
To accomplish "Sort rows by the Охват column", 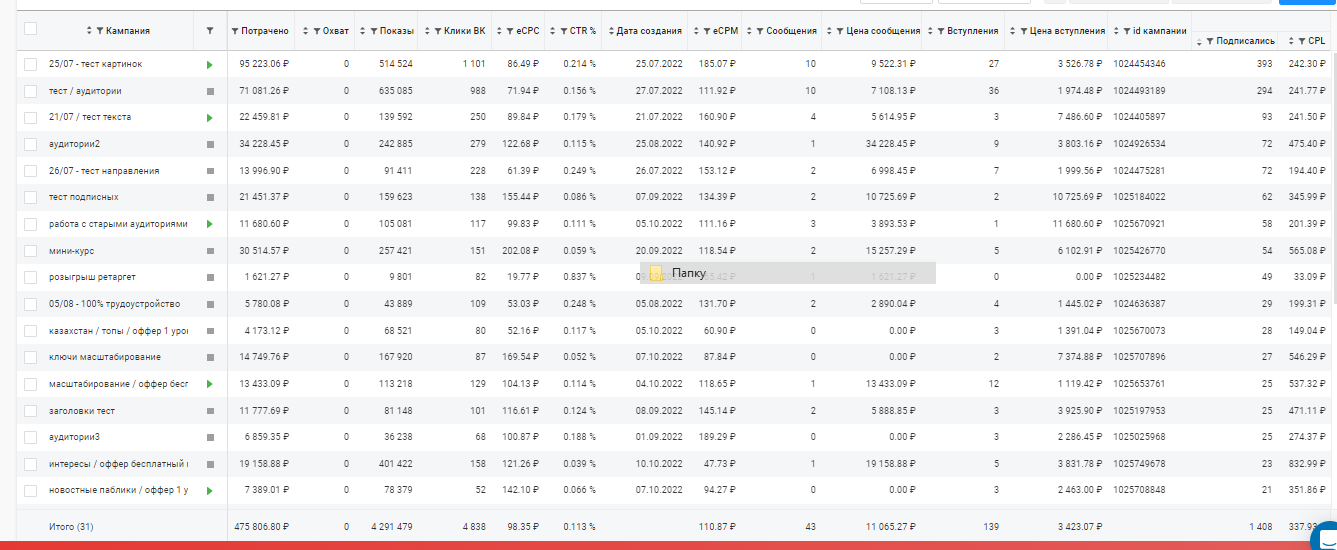I will [306, 31].
